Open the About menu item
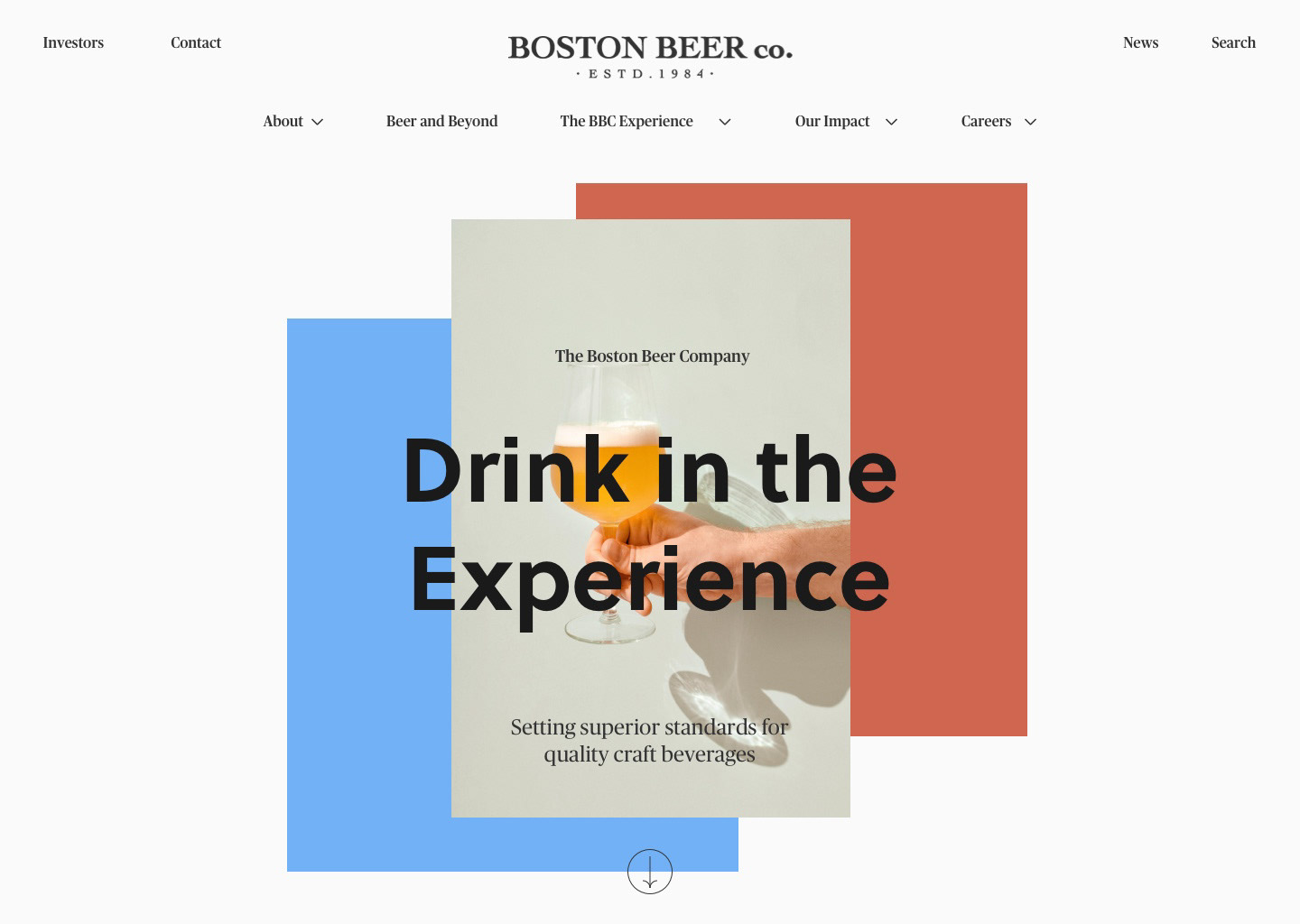 click(x=283, y=121)
